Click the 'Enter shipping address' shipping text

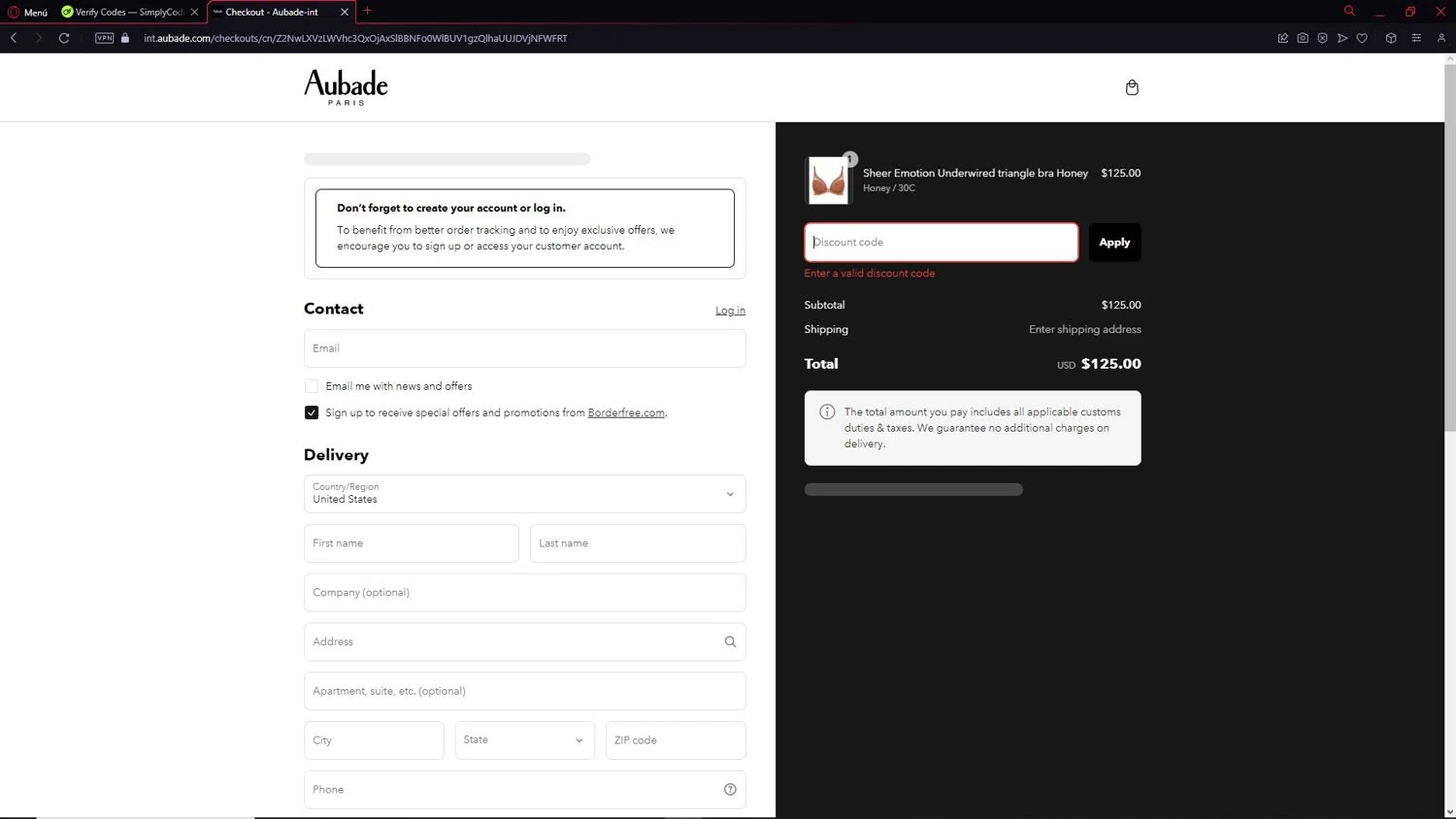pyautogui.click(x=1085, y=329)
